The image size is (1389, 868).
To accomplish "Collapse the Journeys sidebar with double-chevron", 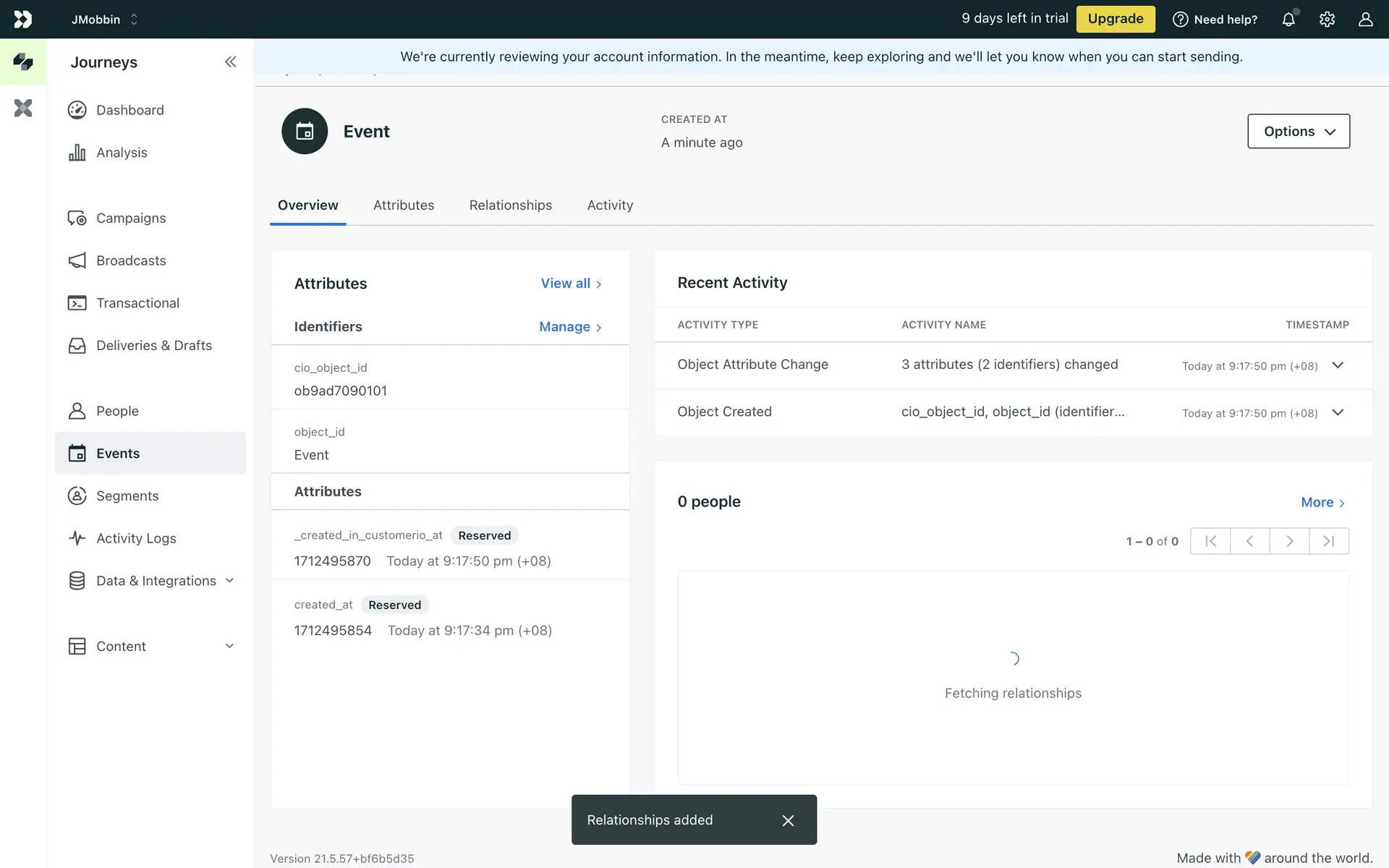I will [230, 62].
